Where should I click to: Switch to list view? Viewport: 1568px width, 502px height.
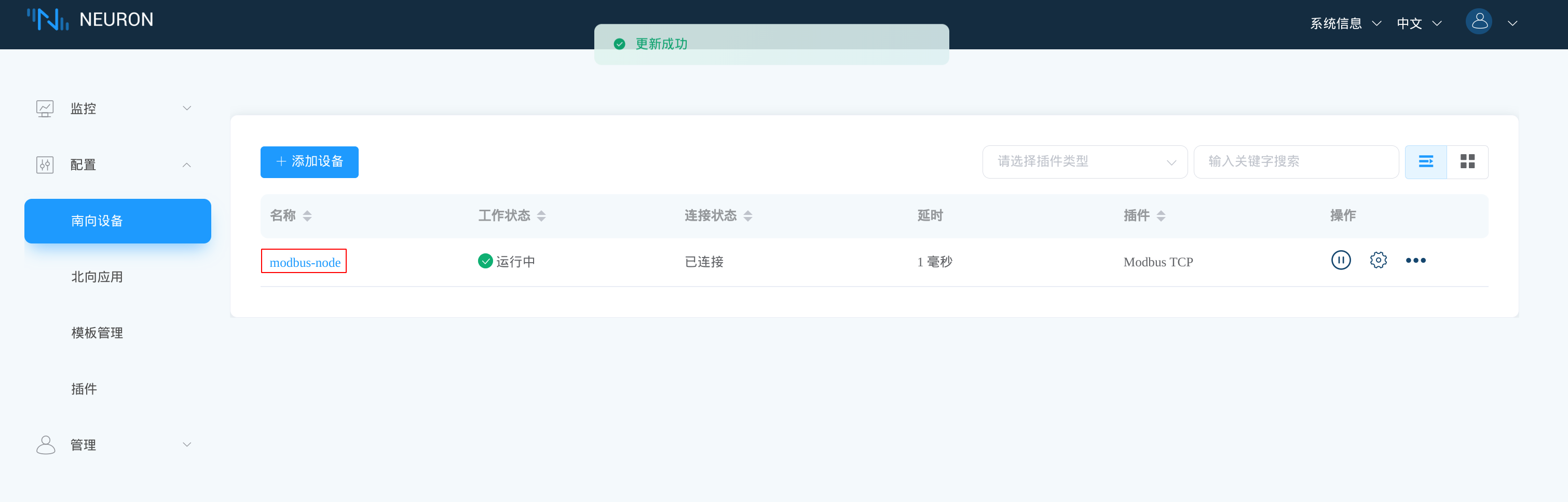point(1426,162)
